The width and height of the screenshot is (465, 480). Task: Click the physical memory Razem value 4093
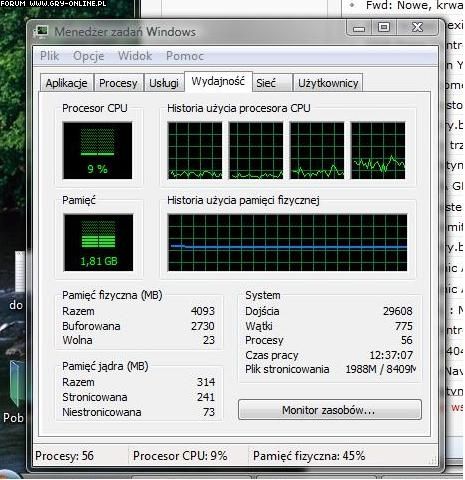(x=203, y=311)
